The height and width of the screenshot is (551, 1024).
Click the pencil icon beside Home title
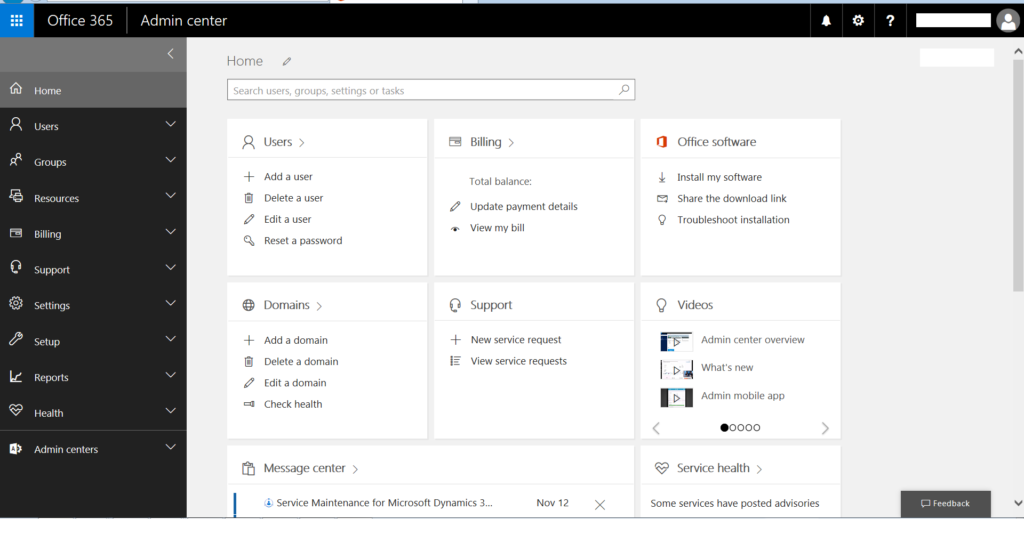[287, 61]
